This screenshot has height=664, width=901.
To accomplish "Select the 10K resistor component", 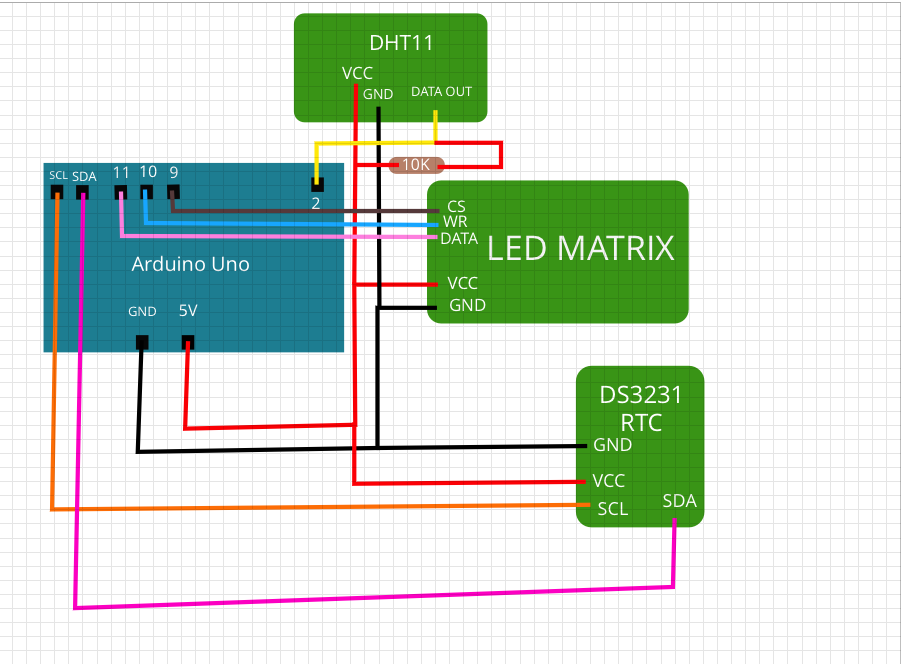I will [x=417, y=165].
